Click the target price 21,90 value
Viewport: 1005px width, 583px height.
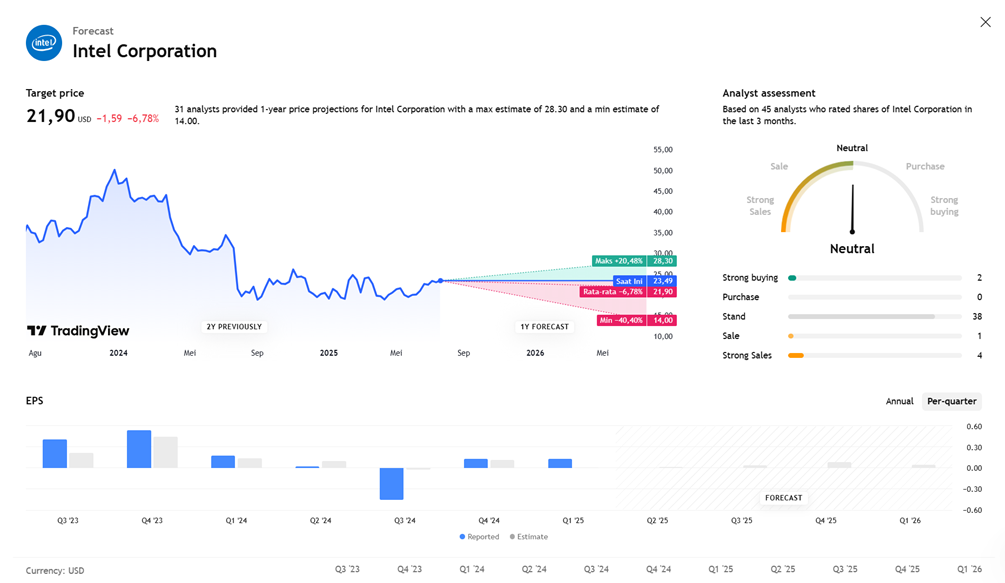51,116
